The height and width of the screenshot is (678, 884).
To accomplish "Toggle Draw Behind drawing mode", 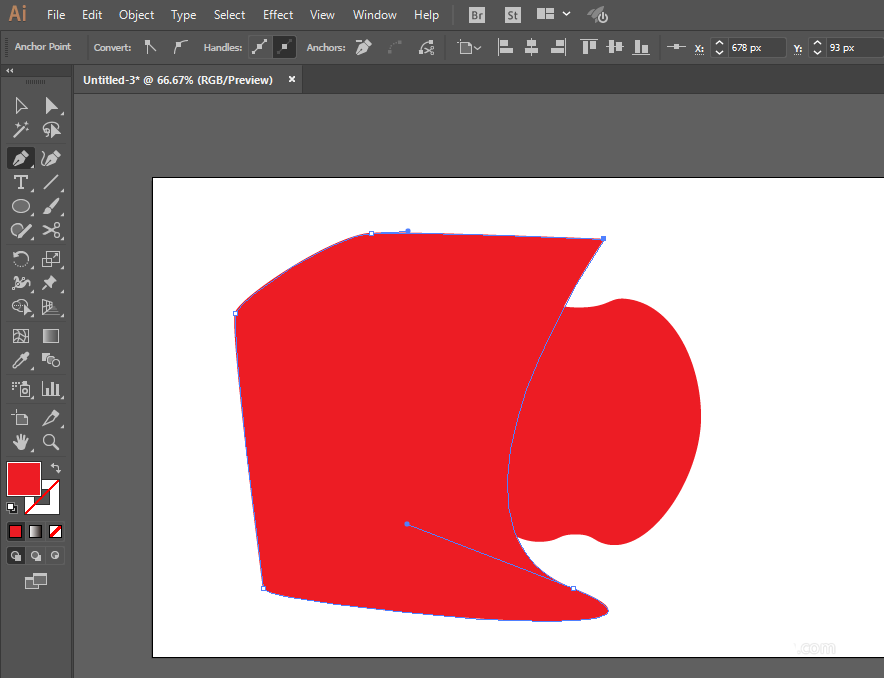I will (36, 556).
